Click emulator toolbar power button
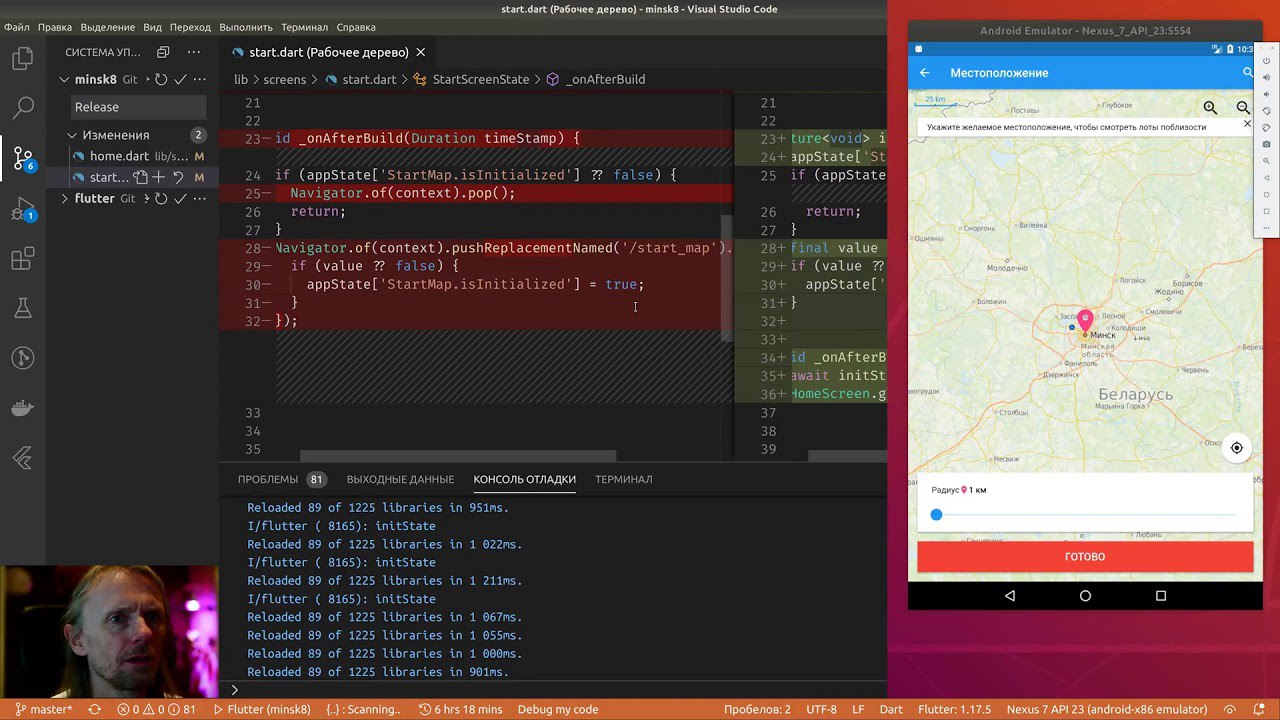 [1267, 61]
